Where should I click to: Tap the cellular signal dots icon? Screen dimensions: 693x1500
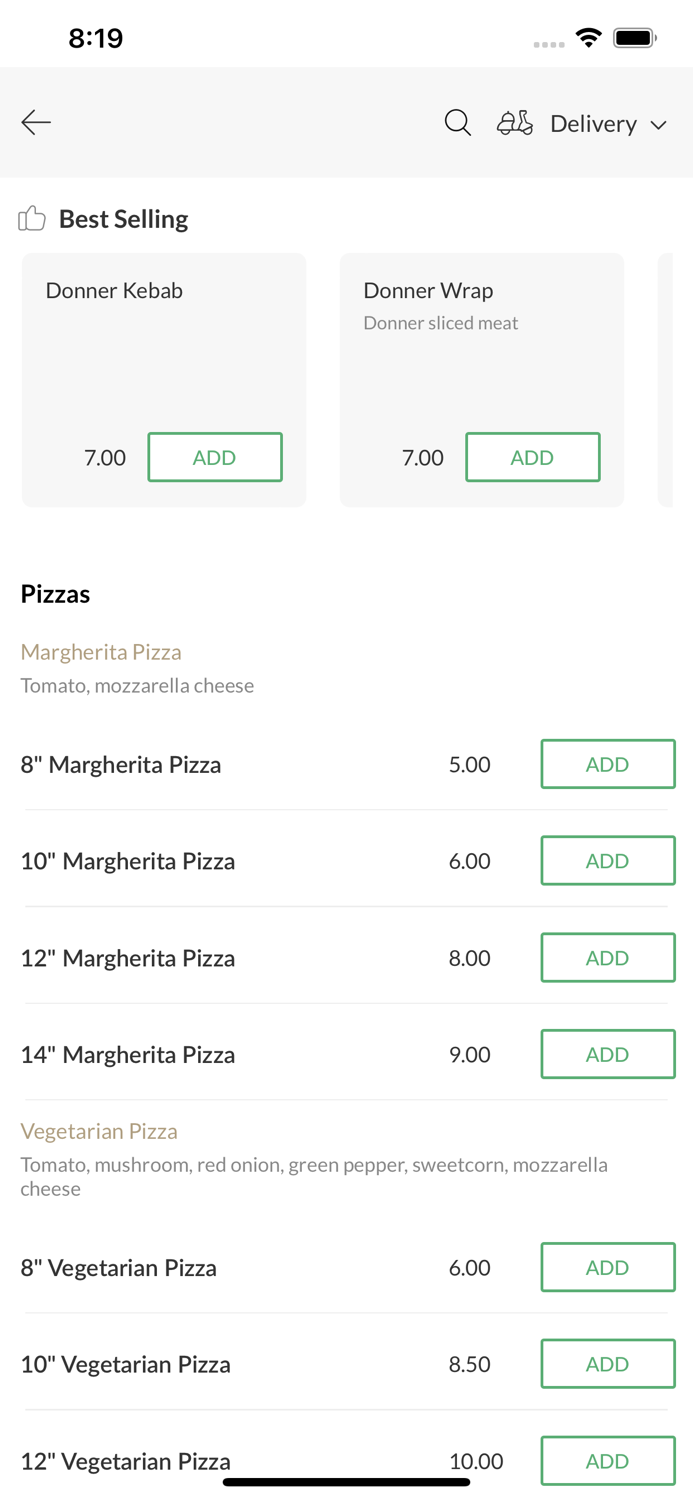click(549, 44)
